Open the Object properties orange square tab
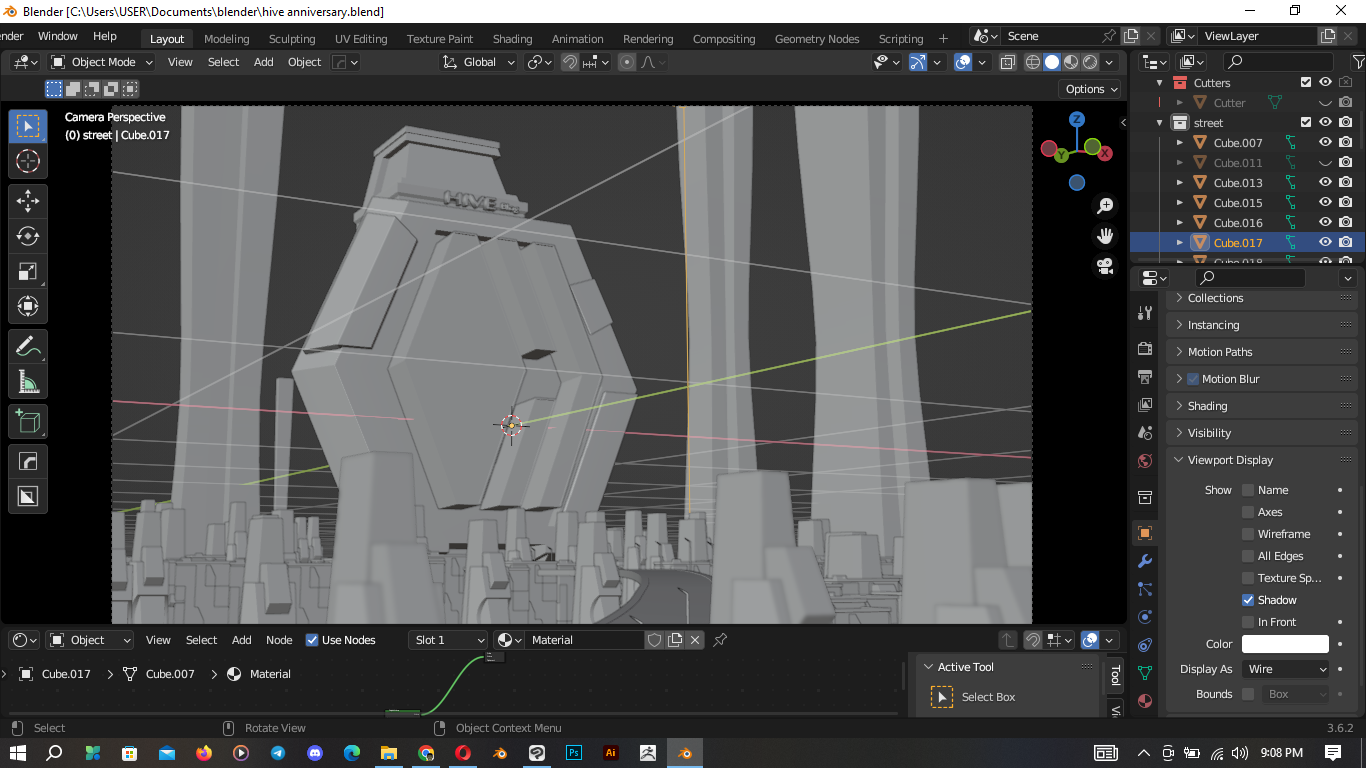The image size is (1366, 768). click(x=1145, y=533)
